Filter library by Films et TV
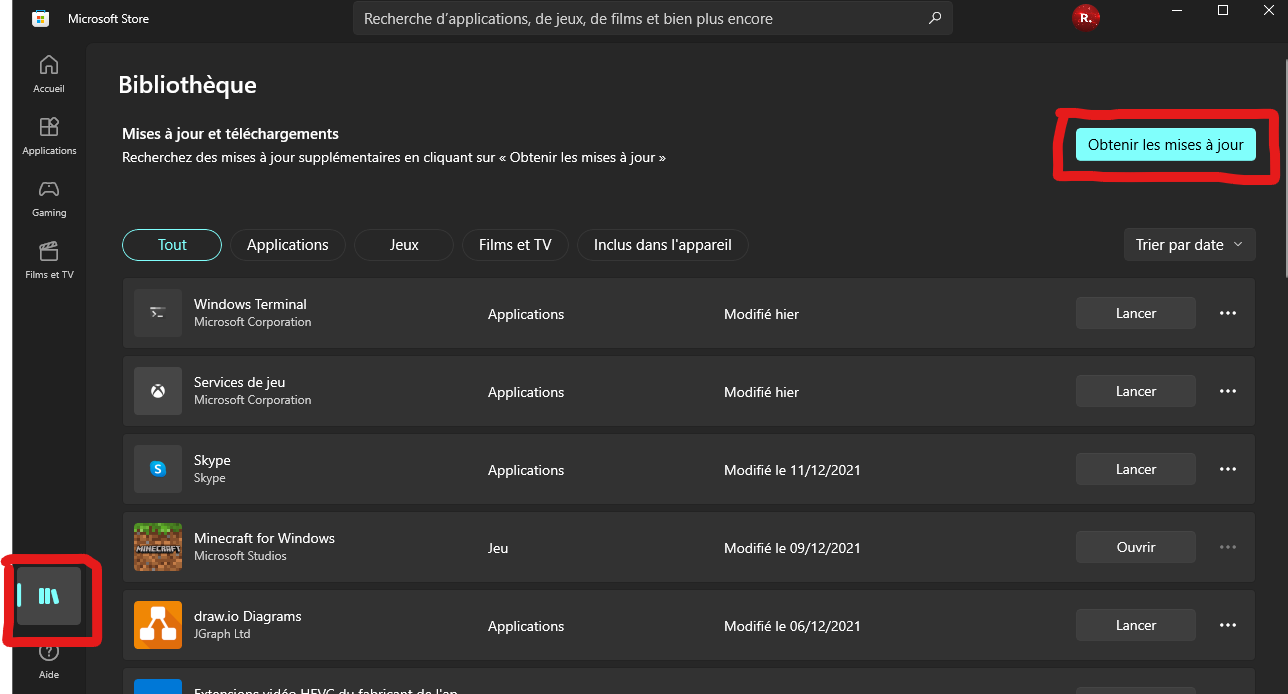Screen dimensions: 1288x694 coord(515,245)
